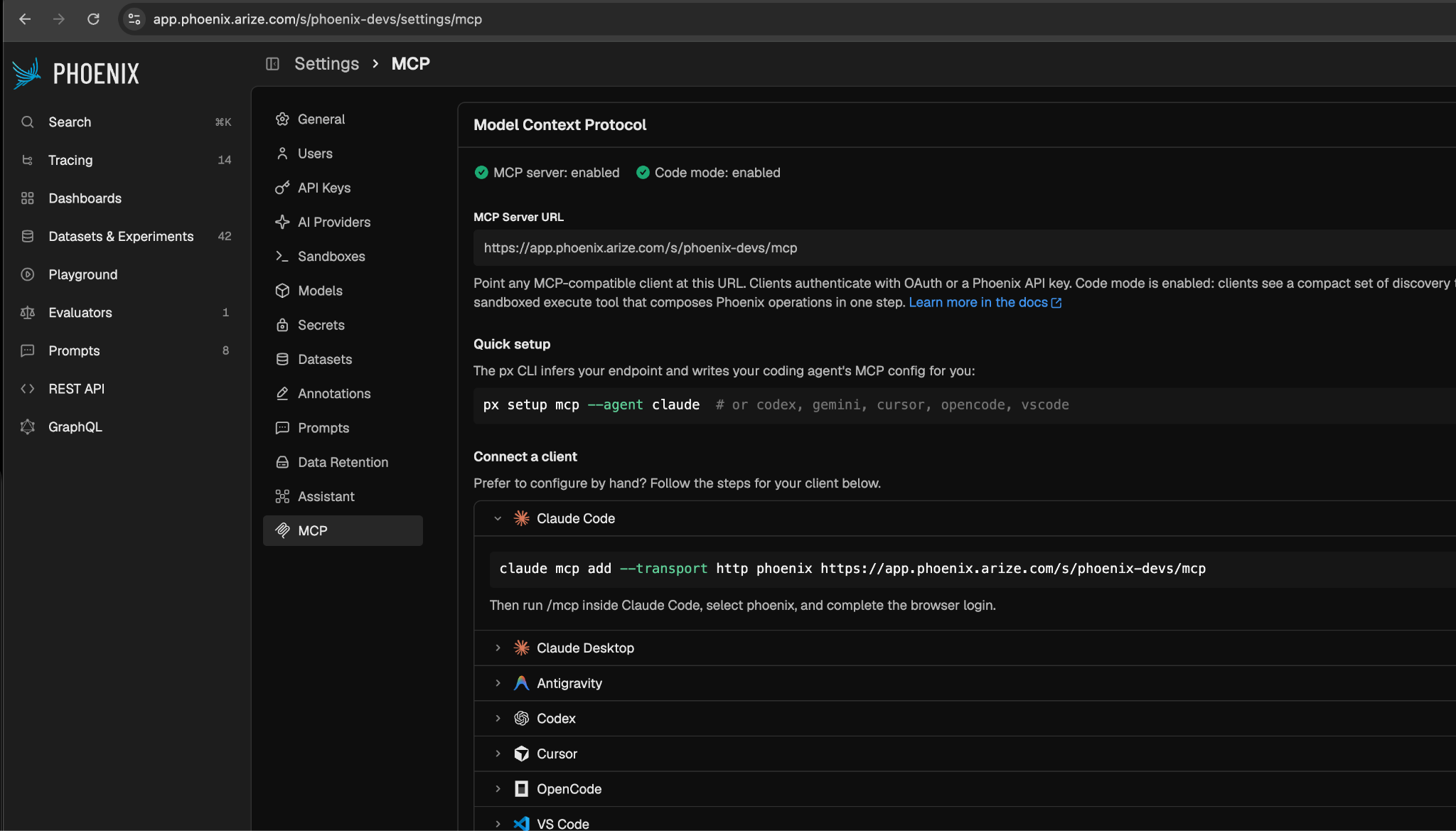The height and width of the screenshot is (831, 1456).
Task: Reload the page with the refresh icon
Action: pyautogui.click(x=93, y=19)
